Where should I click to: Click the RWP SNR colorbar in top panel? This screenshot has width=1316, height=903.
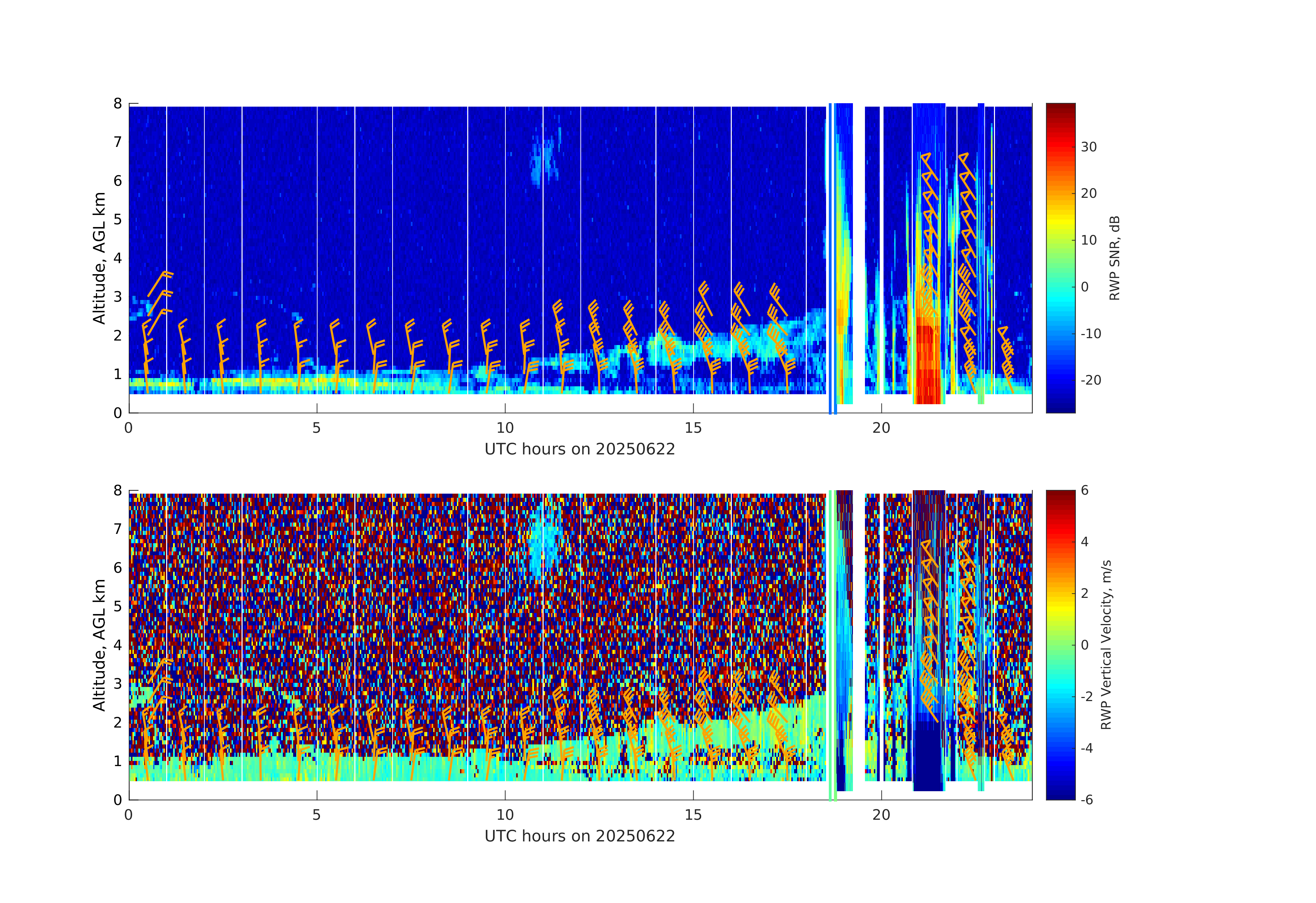(1060, 258)
